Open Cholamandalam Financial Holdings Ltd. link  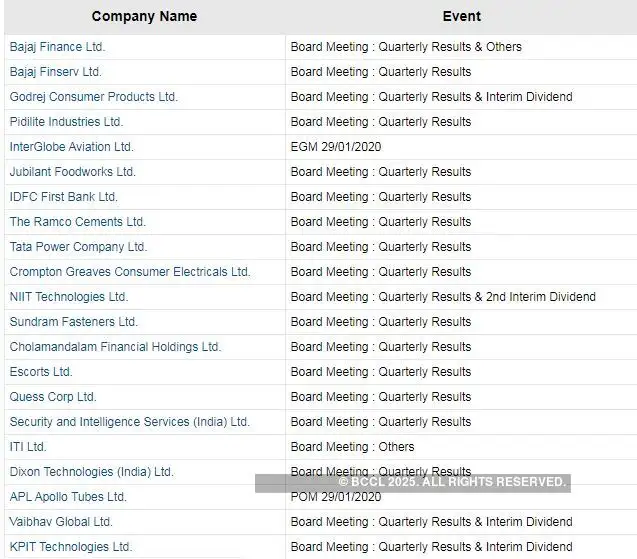pos(115,347)
